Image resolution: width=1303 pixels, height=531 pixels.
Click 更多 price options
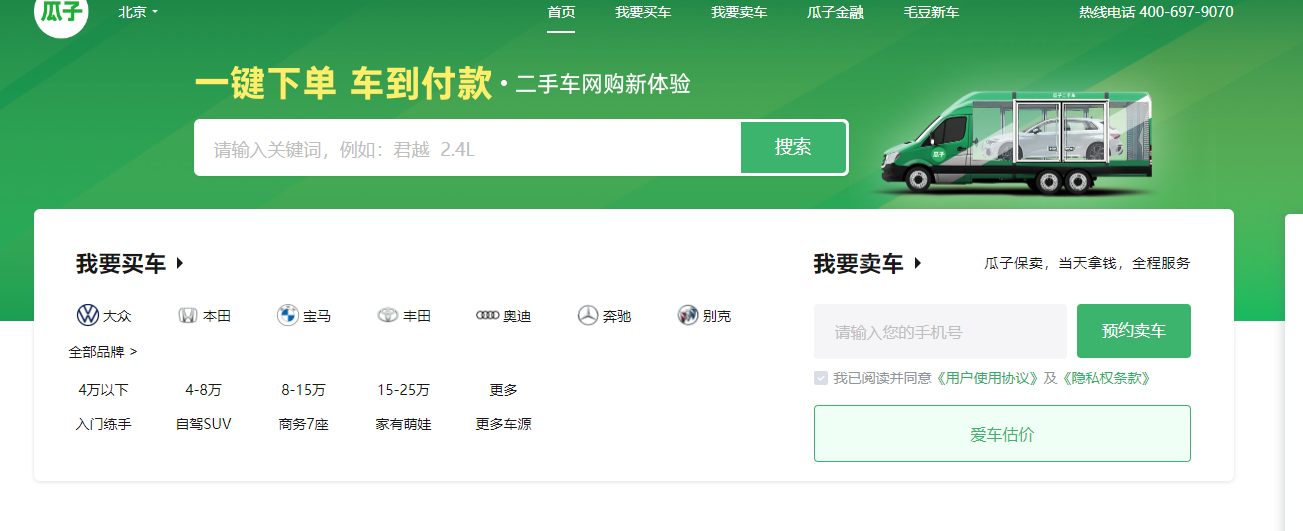[503, 390]
